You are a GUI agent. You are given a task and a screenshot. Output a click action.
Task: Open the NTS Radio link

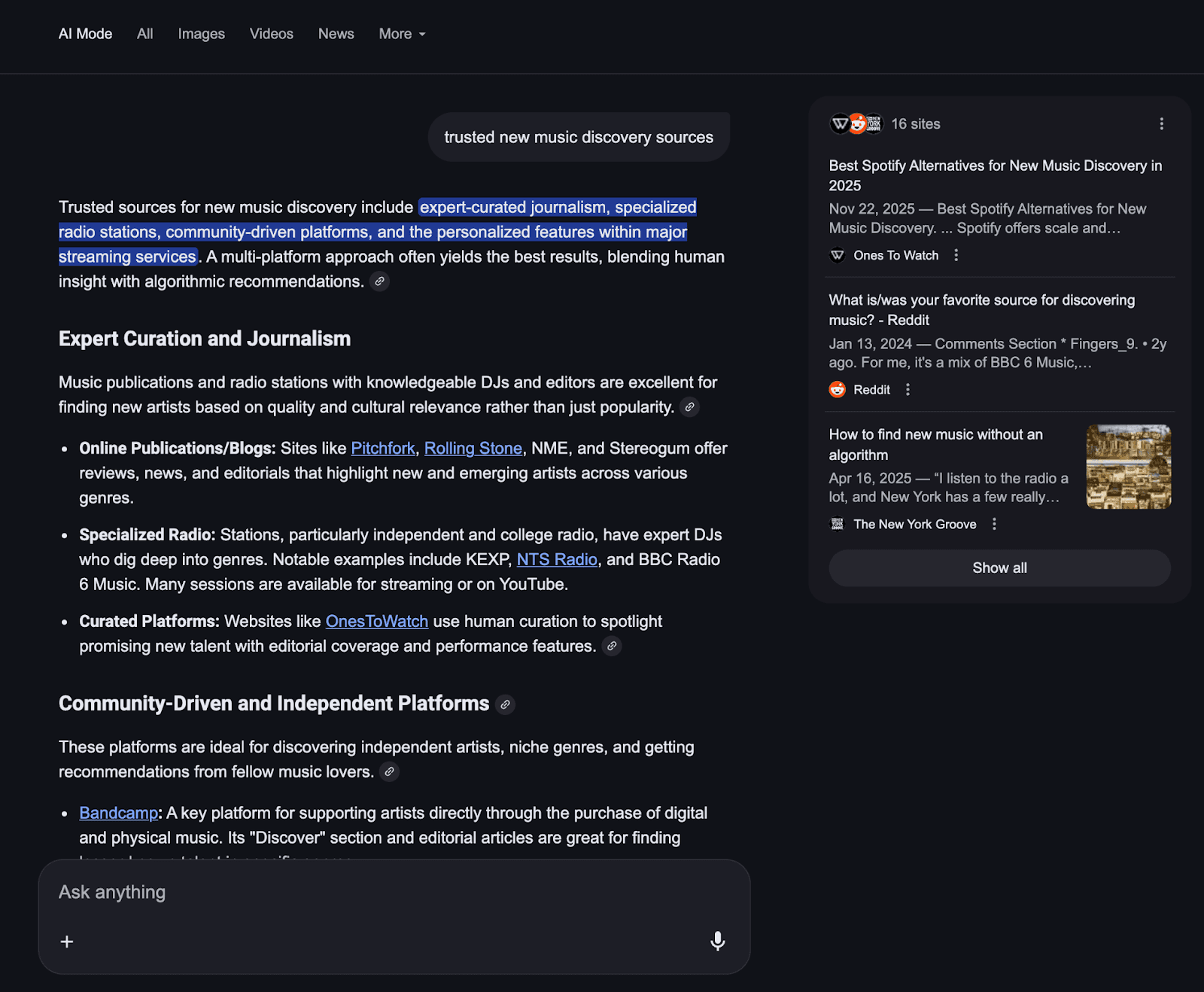[x=557, y=560]
